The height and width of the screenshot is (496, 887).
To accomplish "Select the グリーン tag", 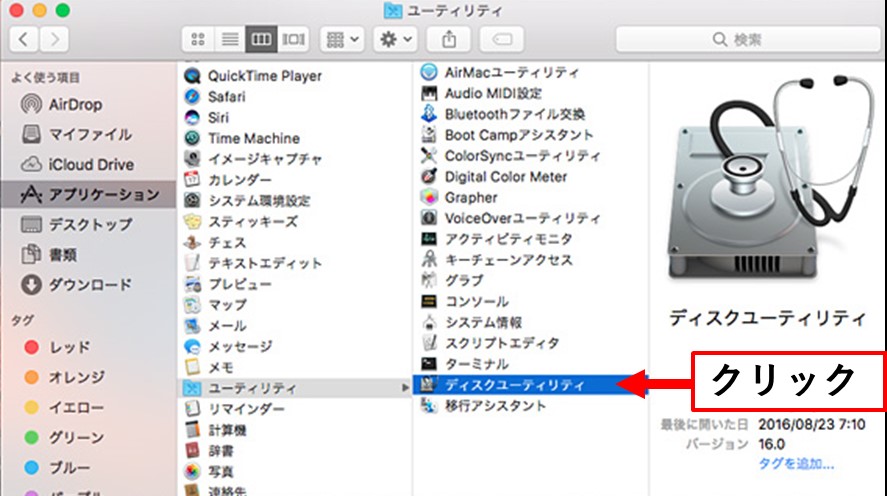I will click(x=64, y=437).
